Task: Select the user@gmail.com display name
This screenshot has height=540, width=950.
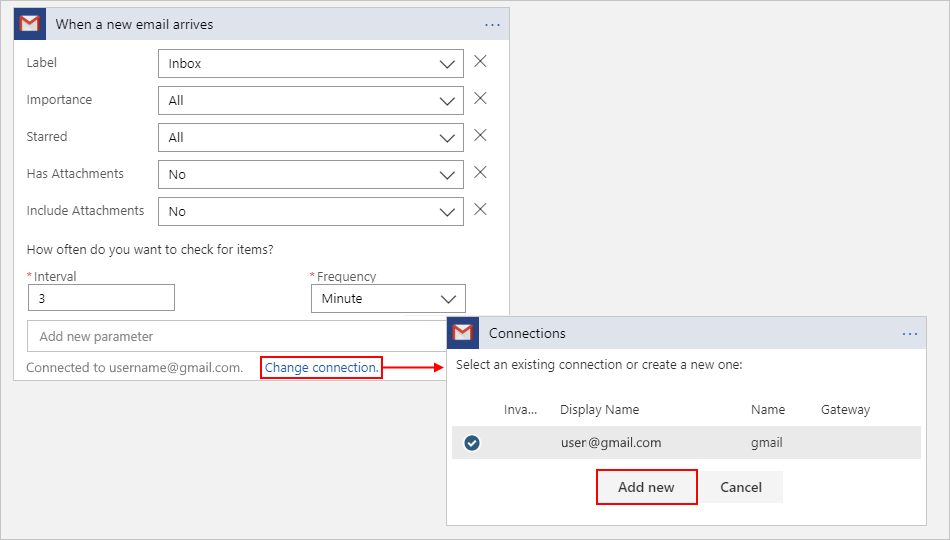Action: tap(611, 443)
